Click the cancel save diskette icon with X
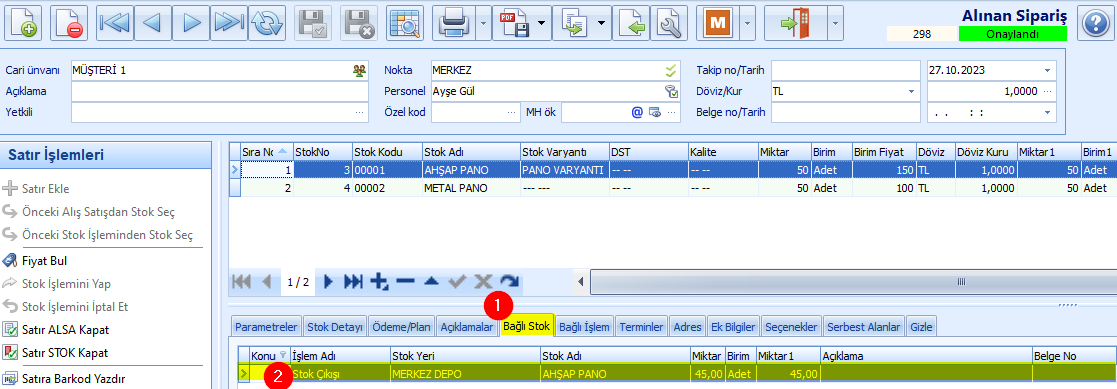 358,23
